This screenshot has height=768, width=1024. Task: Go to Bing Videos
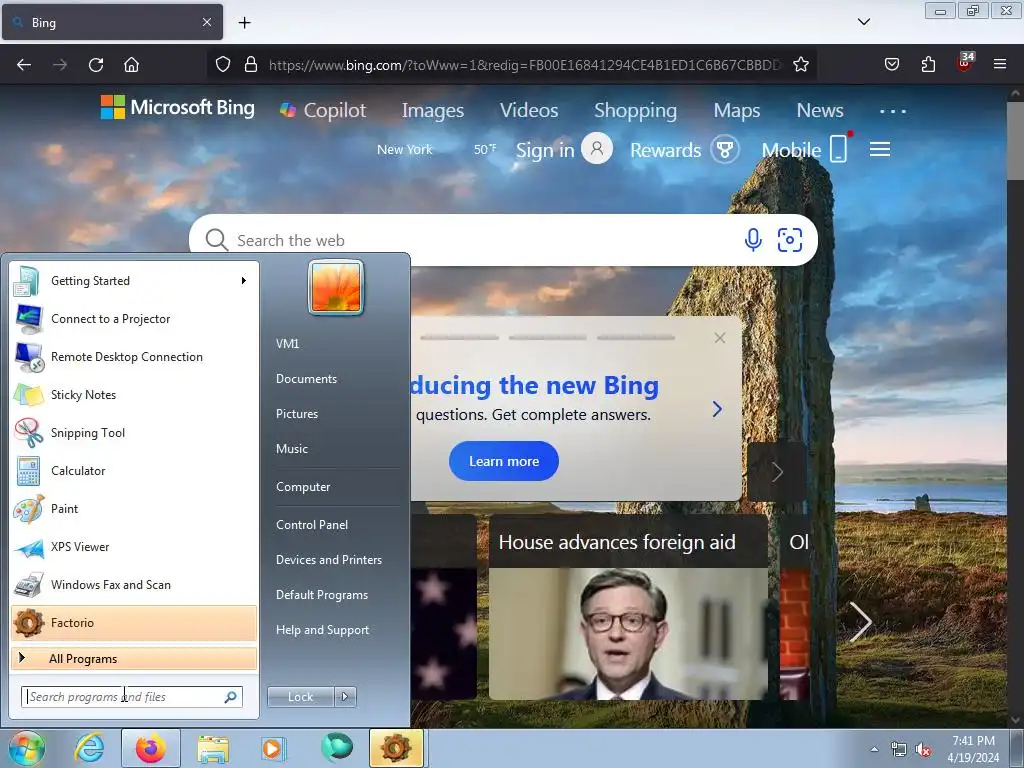click(529, 110)
